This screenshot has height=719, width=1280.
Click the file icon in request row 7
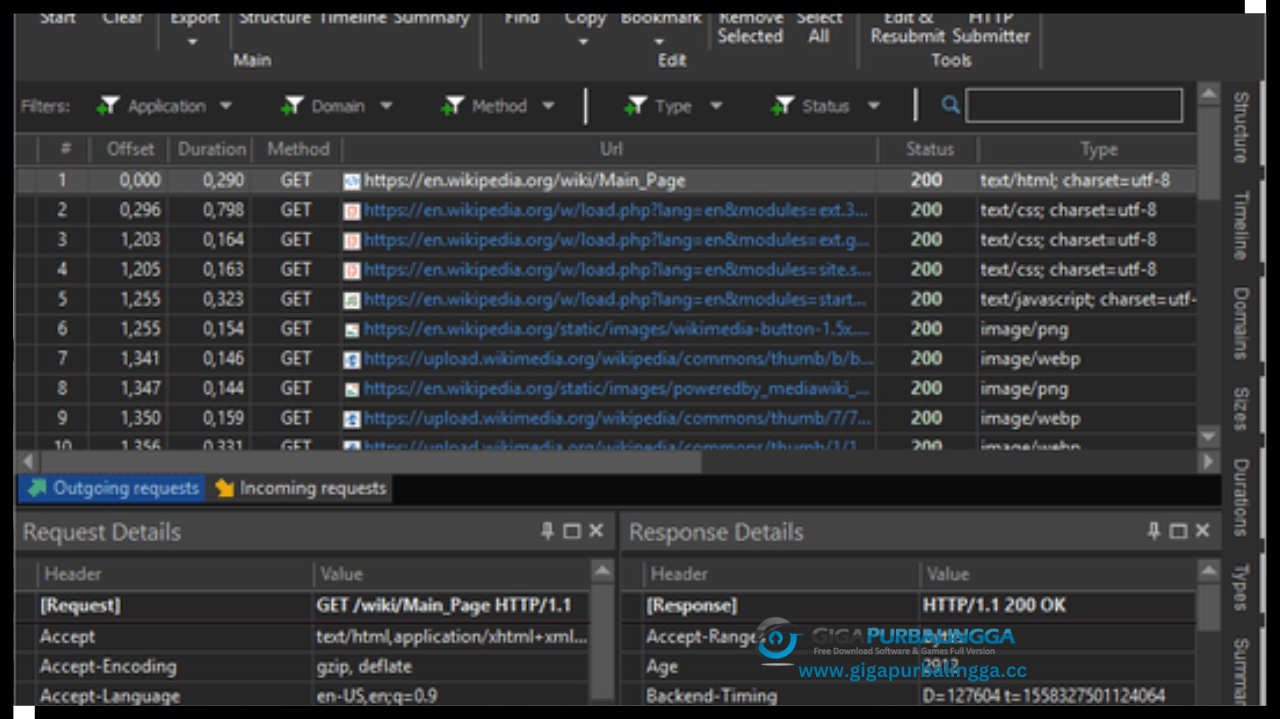pos(351,359)
